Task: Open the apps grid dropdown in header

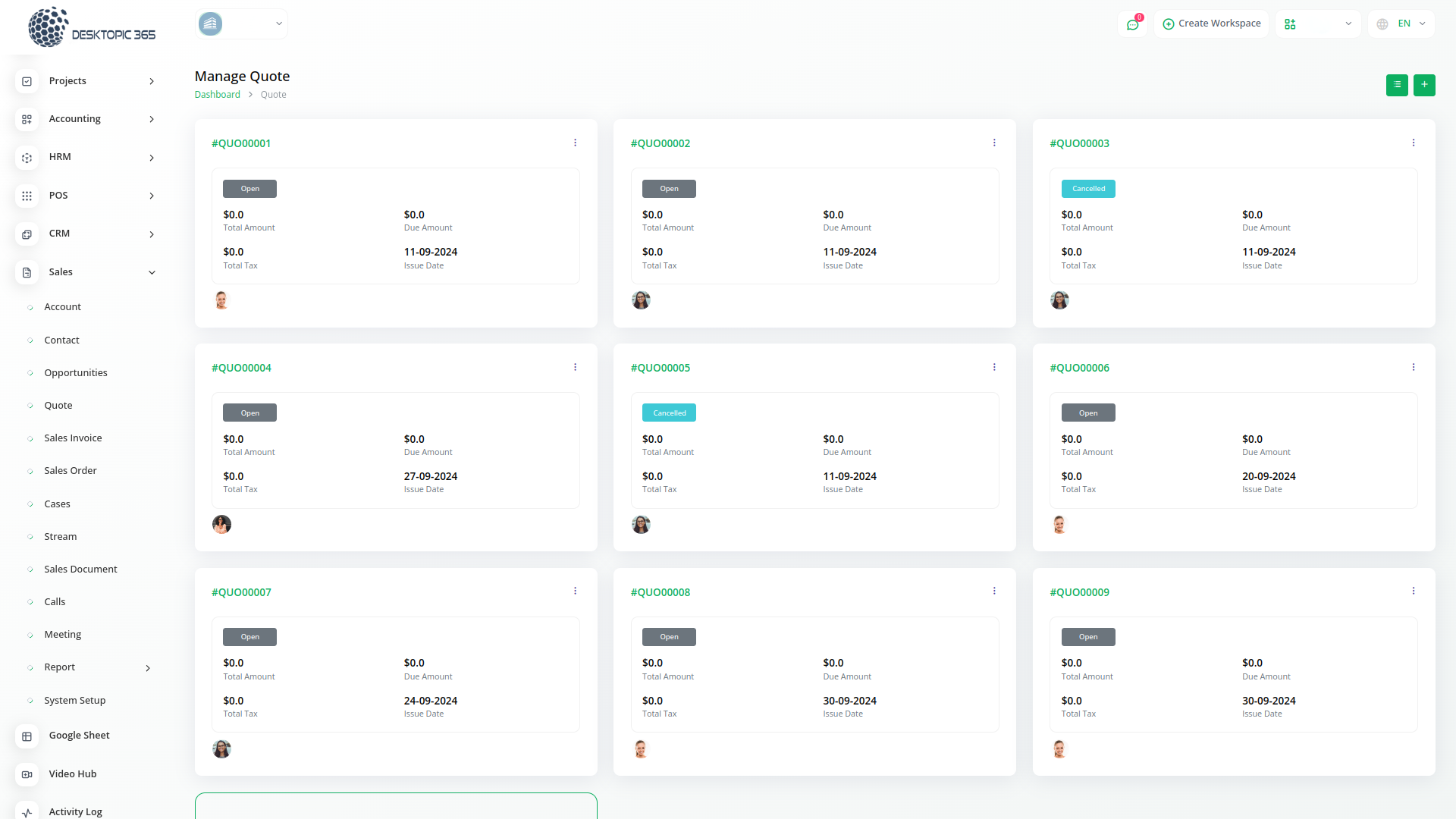Action: coord(1317,24)
